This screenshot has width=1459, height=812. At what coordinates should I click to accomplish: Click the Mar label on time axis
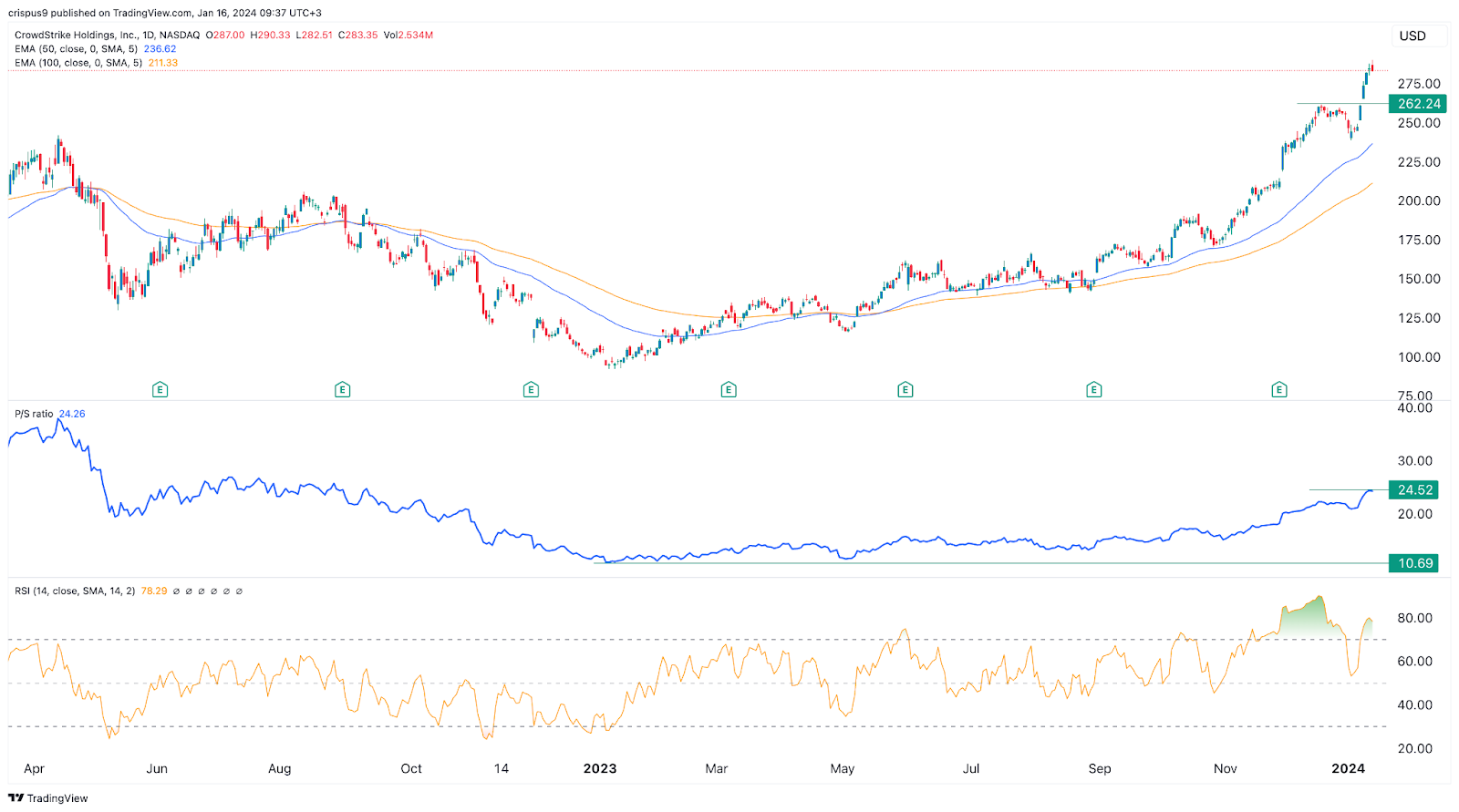pos(717,768)
